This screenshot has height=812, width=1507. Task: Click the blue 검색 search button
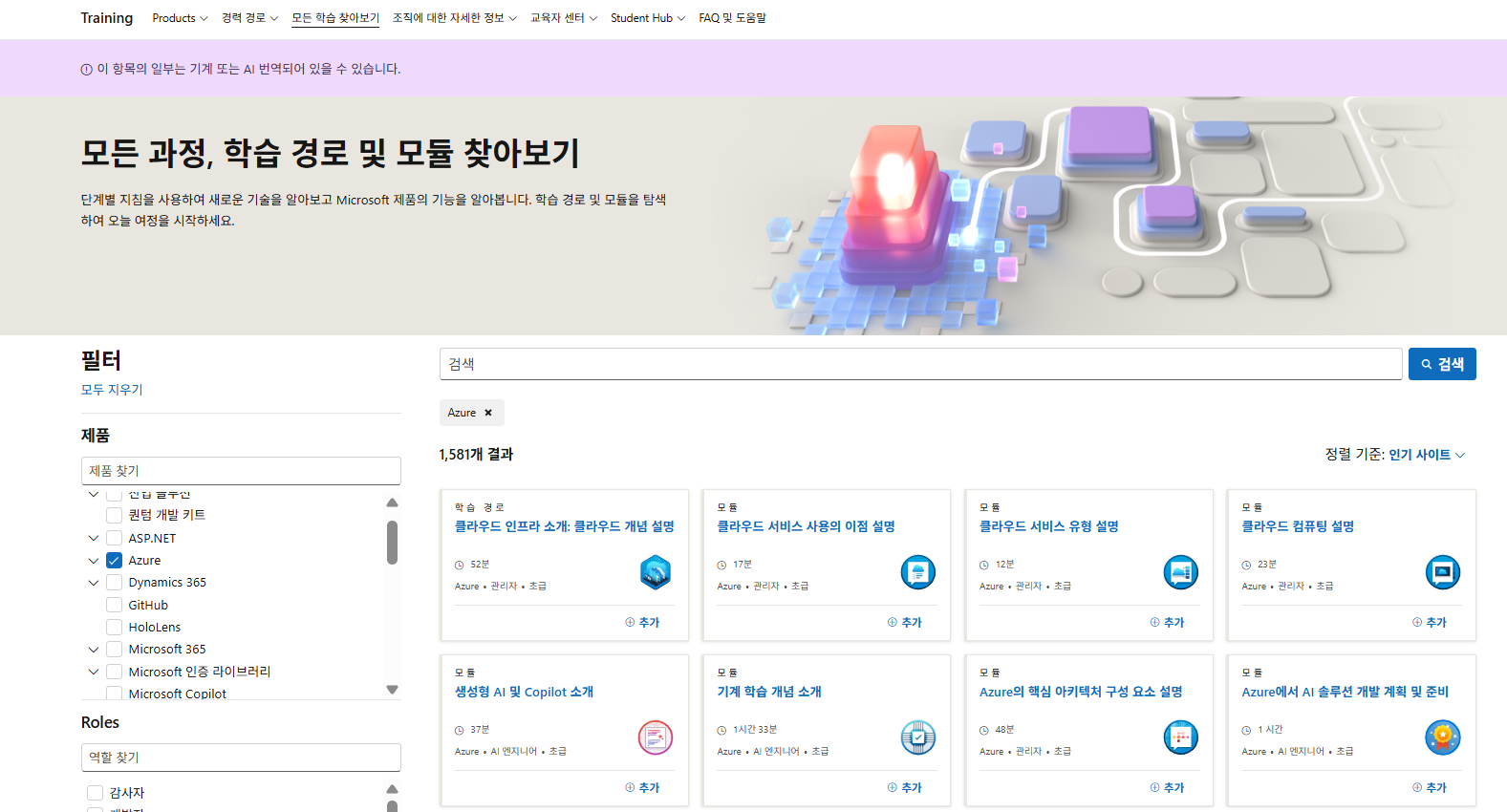(1442, 364)
